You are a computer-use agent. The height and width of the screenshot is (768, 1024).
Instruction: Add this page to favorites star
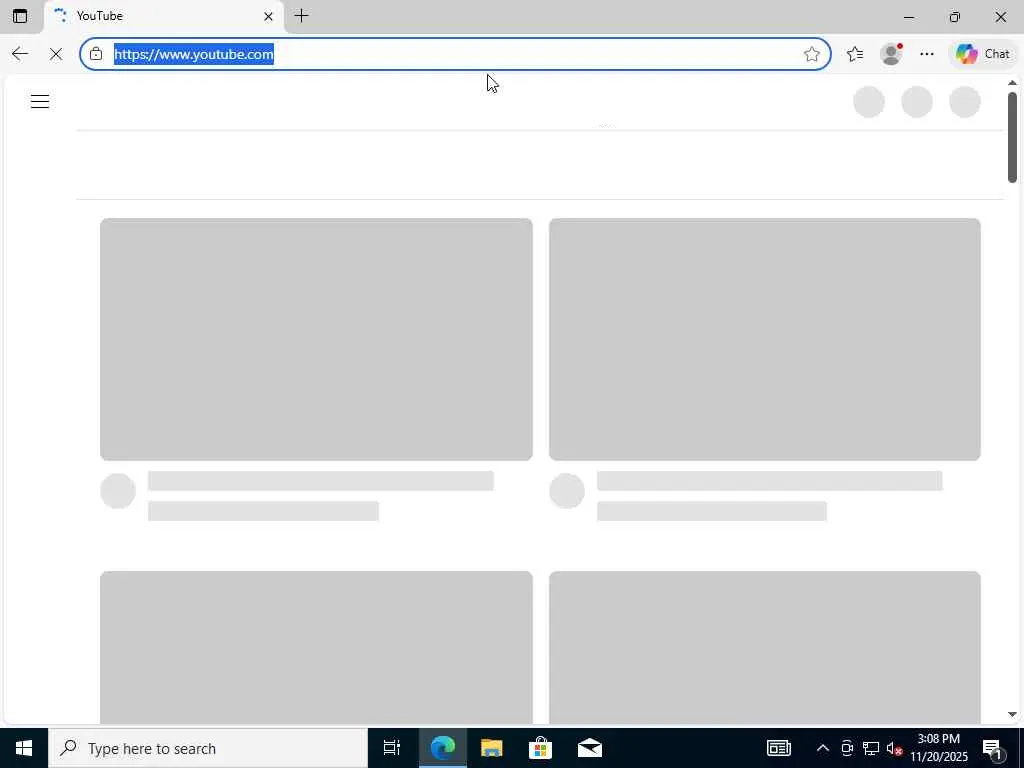[812, 54]
